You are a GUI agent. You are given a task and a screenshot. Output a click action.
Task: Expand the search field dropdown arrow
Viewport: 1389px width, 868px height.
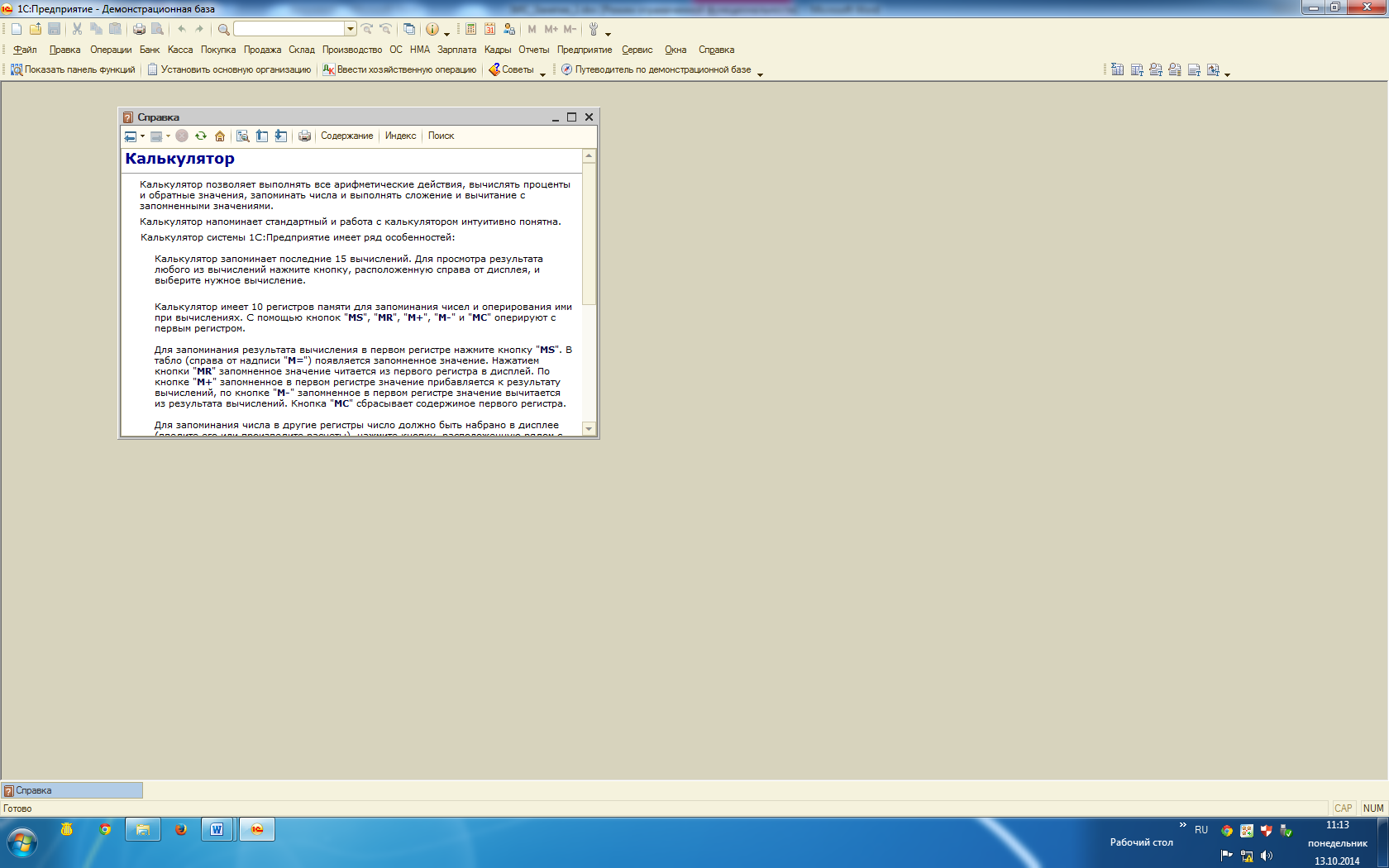[351, 29]
